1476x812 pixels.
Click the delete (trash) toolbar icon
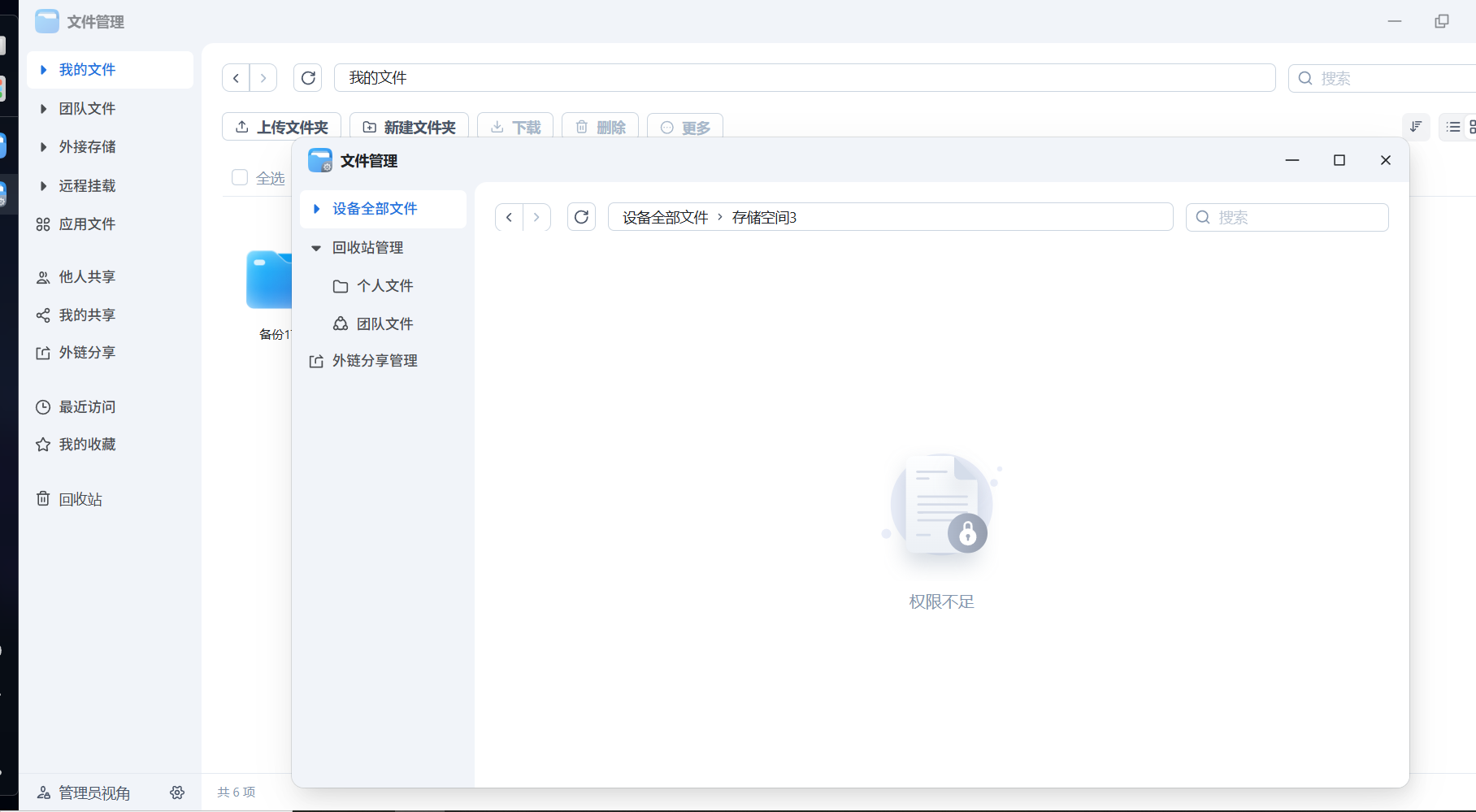[581, 127]
